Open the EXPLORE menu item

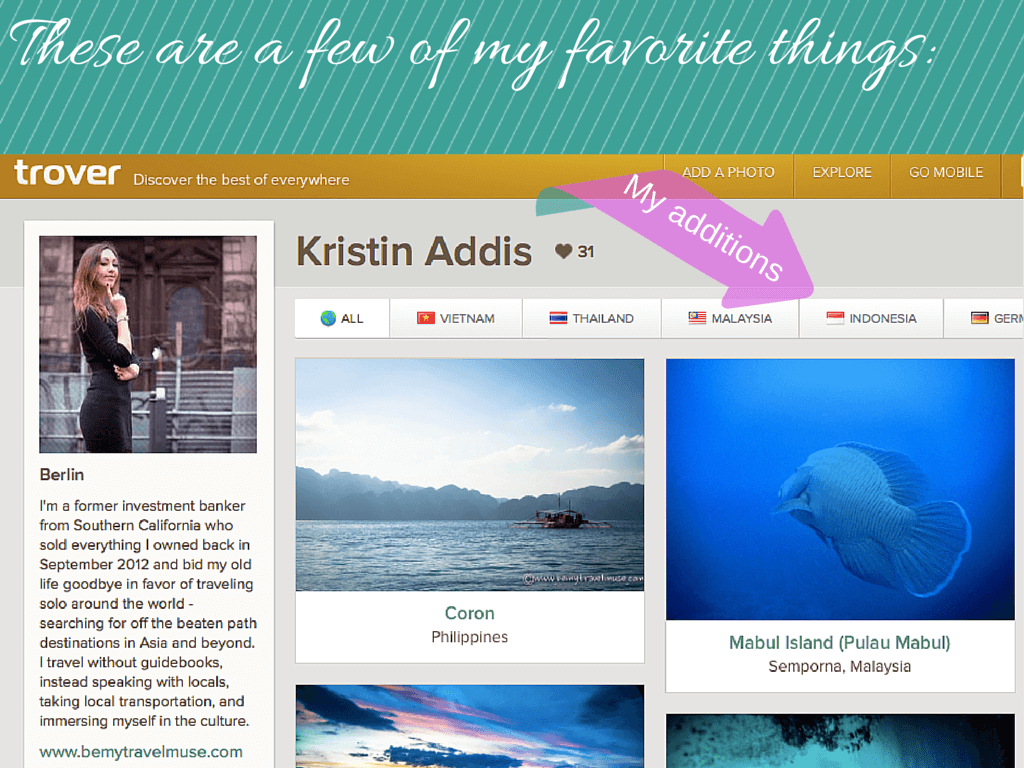coord(842,173)
